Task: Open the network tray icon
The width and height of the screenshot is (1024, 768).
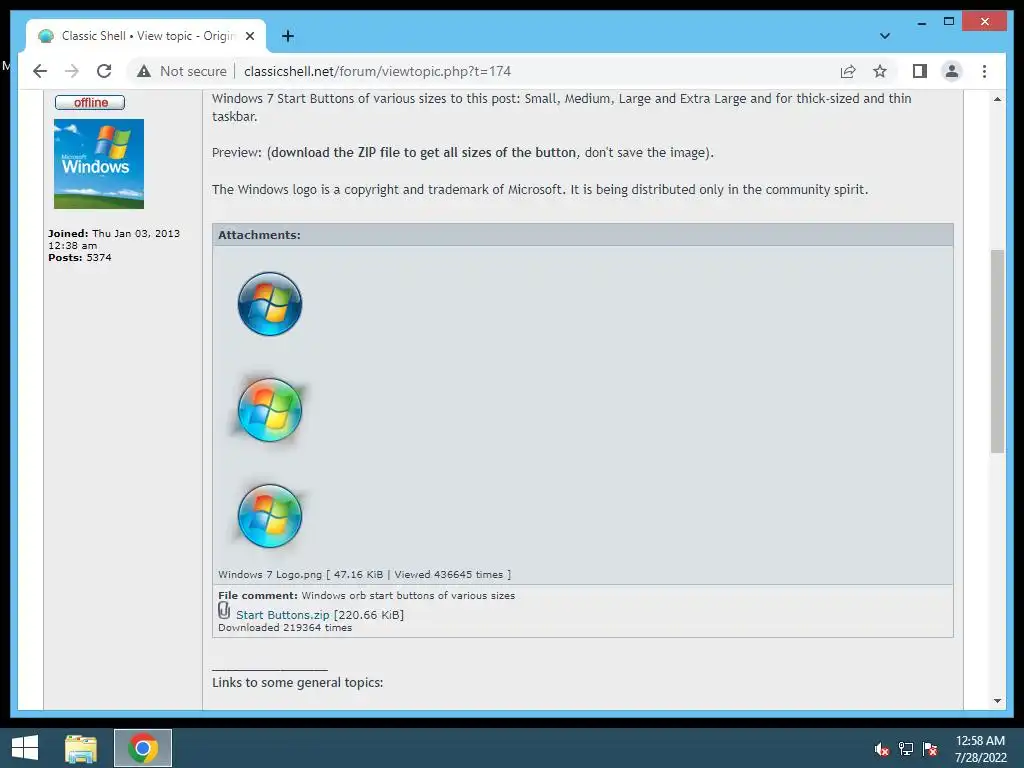Action: (906, 749)
